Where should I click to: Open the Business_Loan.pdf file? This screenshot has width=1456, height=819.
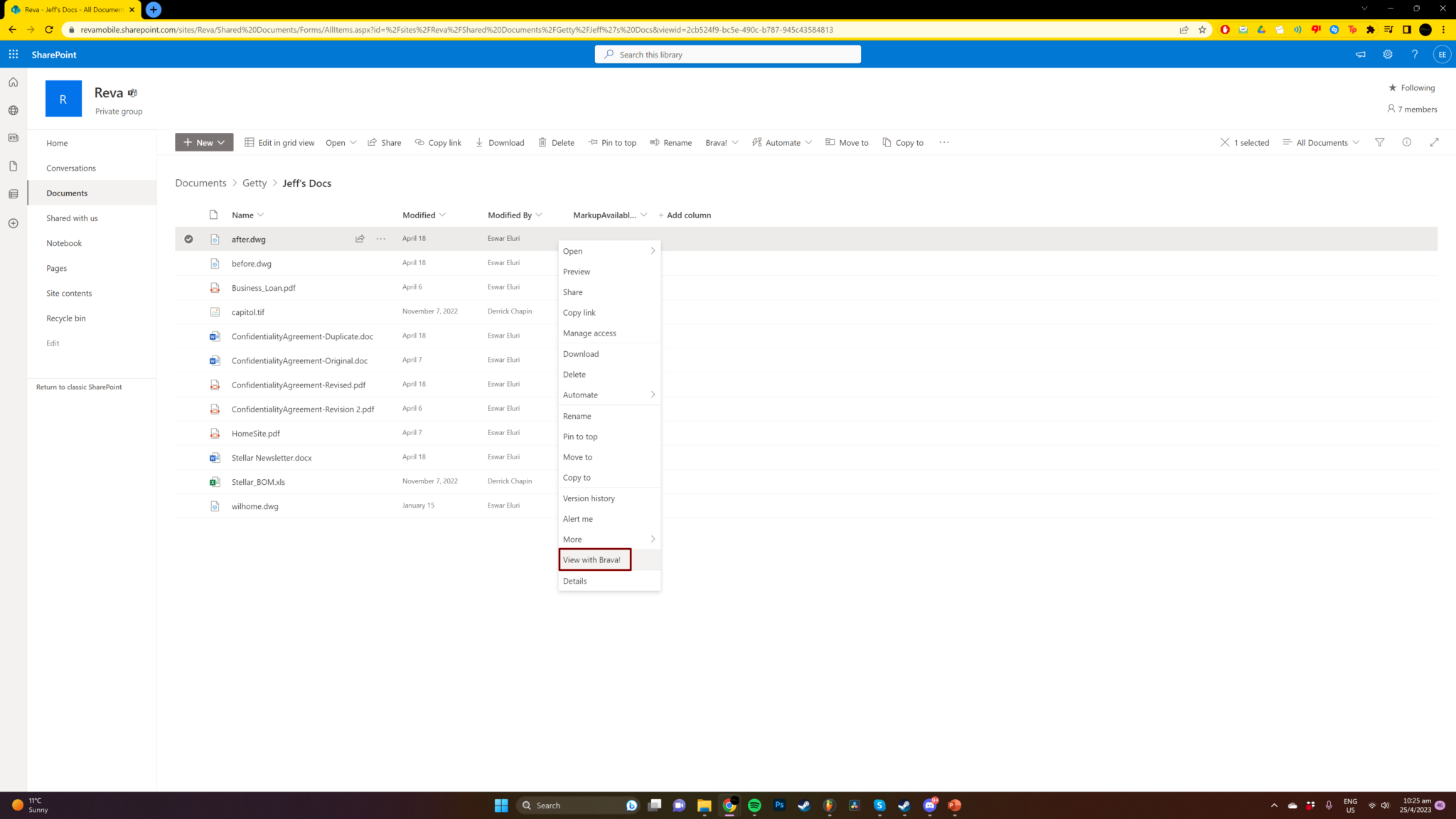point(263,288)
